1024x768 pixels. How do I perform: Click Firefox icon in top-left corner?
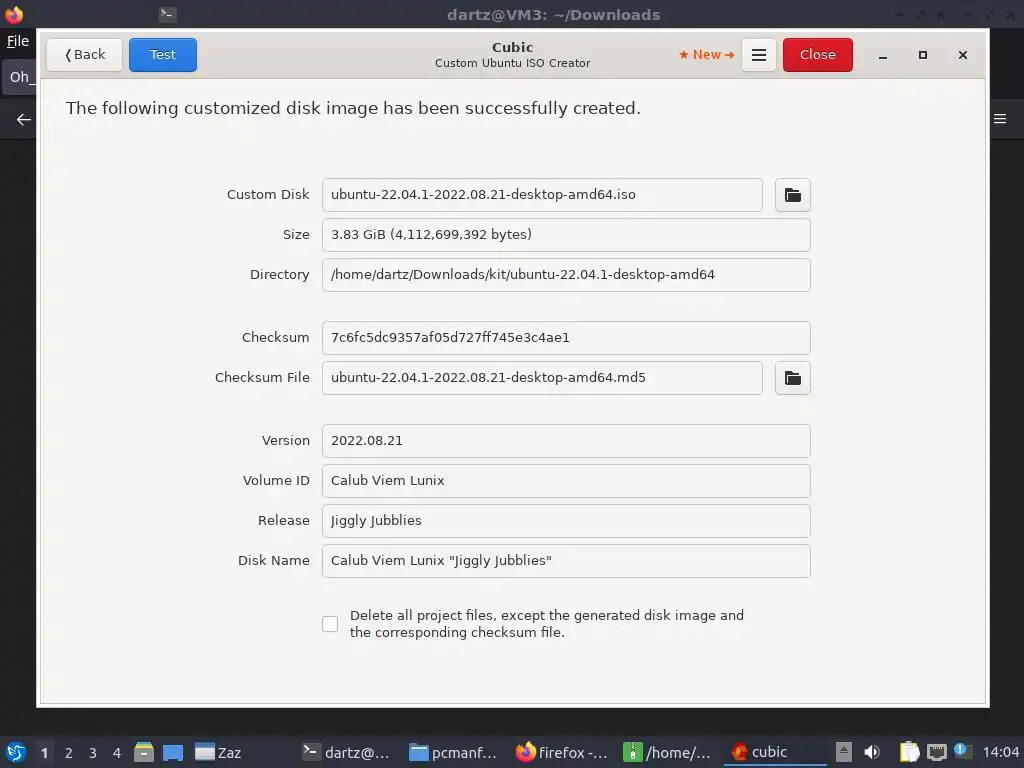[x=14, y=14]
